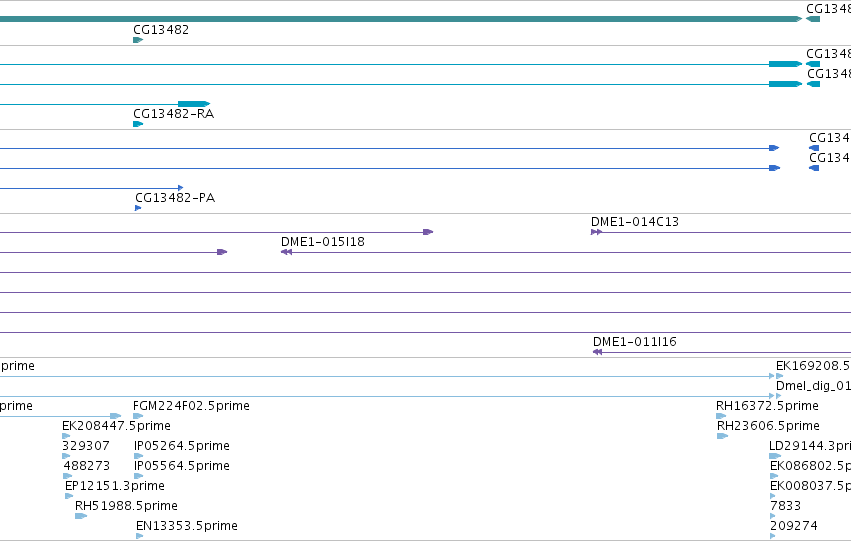Click the 329307 arrow glyph
Viewport: 851px width, 541px height.
66,456
